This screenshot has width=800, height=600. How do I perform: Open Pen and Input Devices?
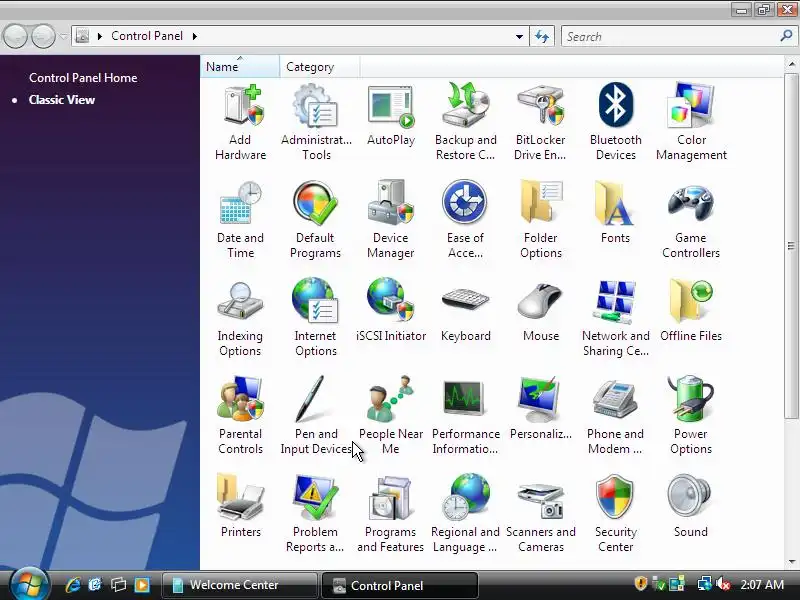pos(316,416)
